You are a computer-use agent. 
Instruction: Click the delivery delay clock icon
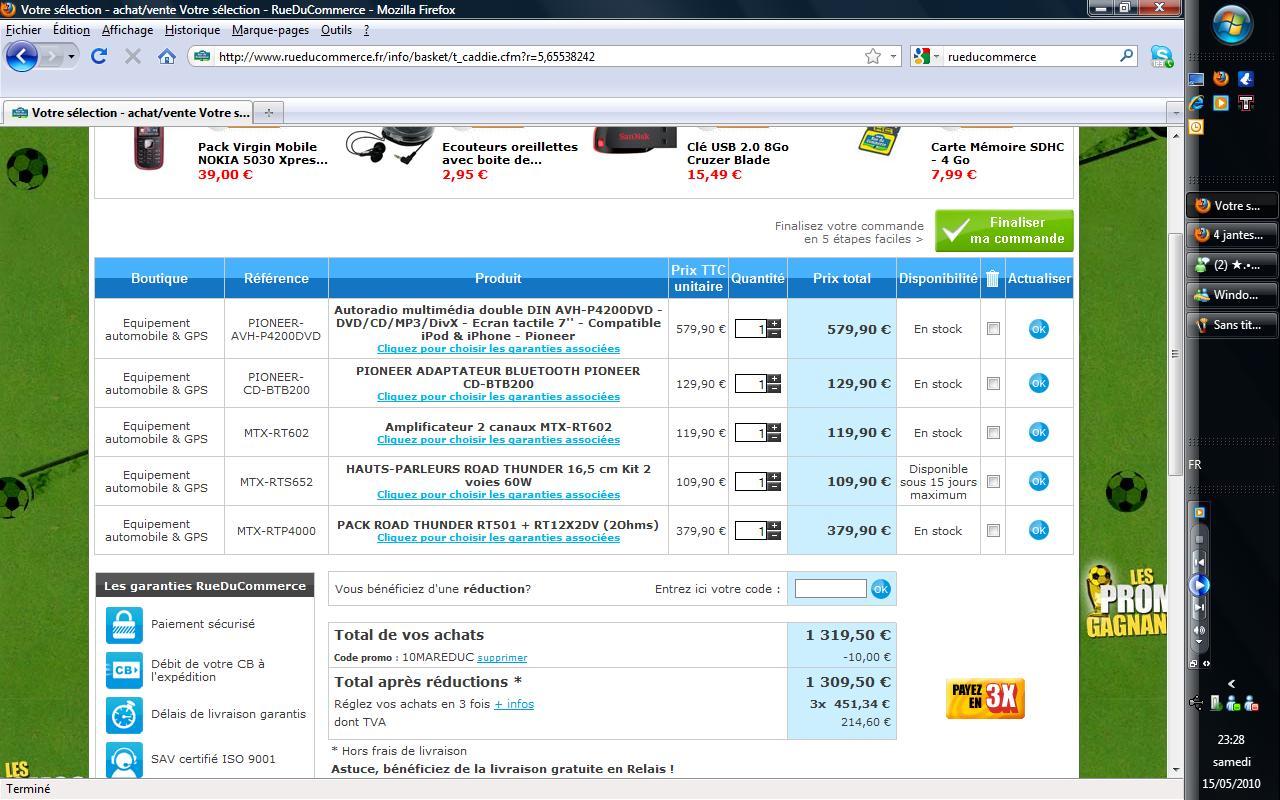[x=124, y=714]
